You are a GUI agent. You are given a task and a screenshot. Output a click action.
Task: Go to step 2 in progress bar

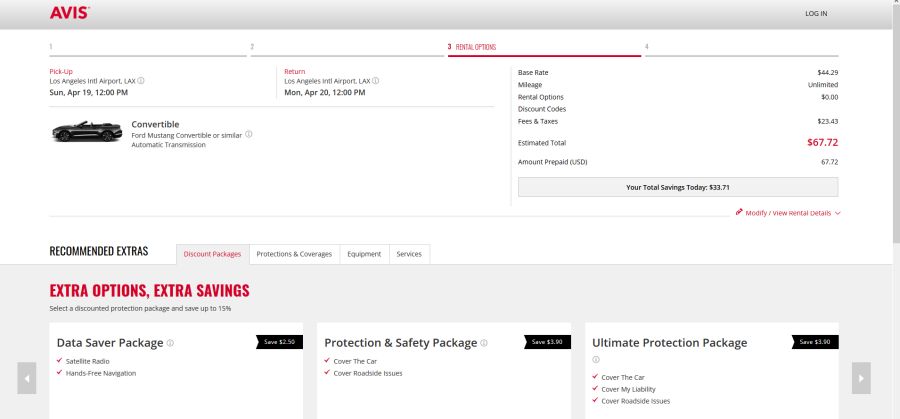pos(252,47)
